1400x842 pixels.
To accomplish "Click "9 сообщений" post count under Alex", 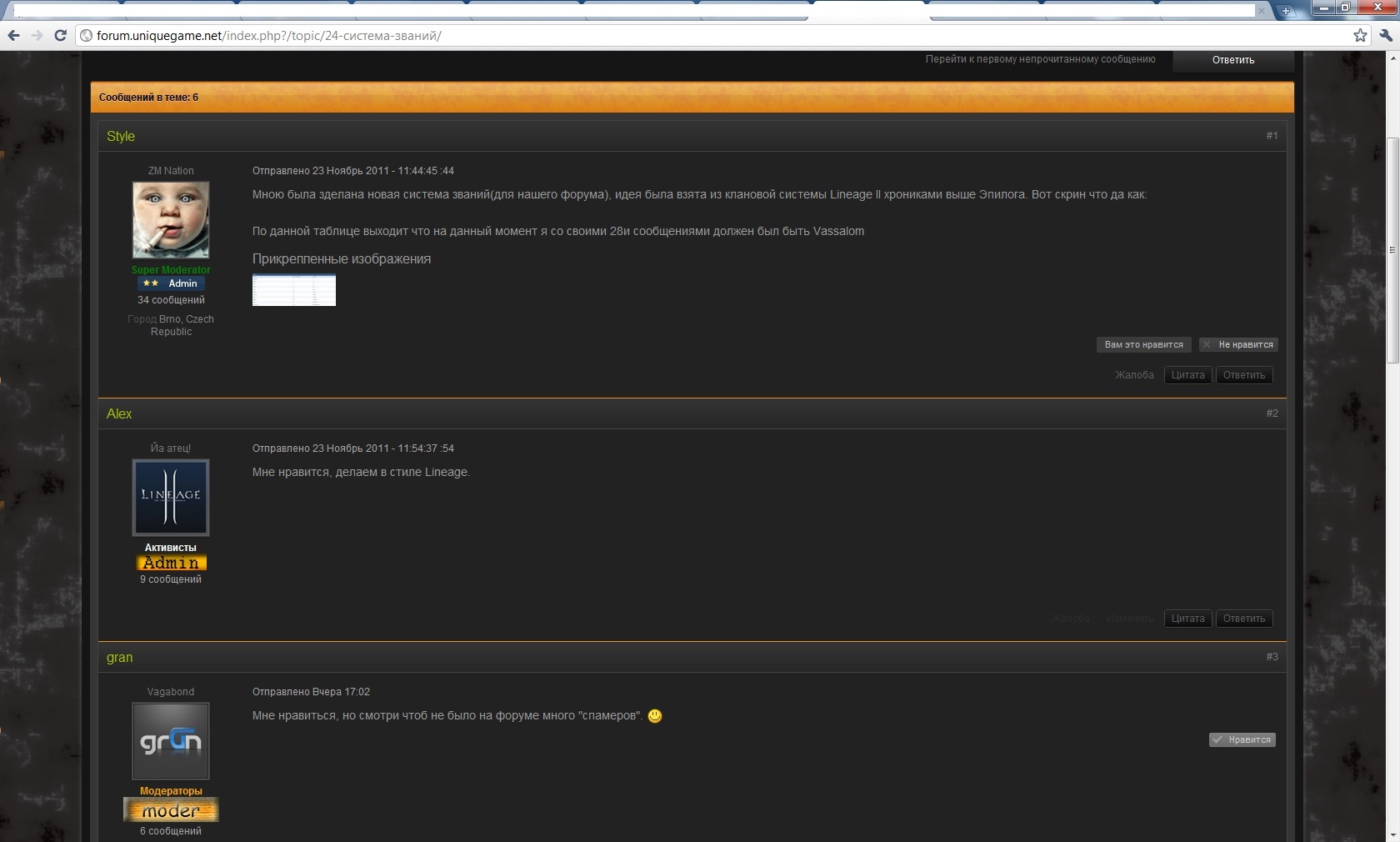I will pos(171,579).
